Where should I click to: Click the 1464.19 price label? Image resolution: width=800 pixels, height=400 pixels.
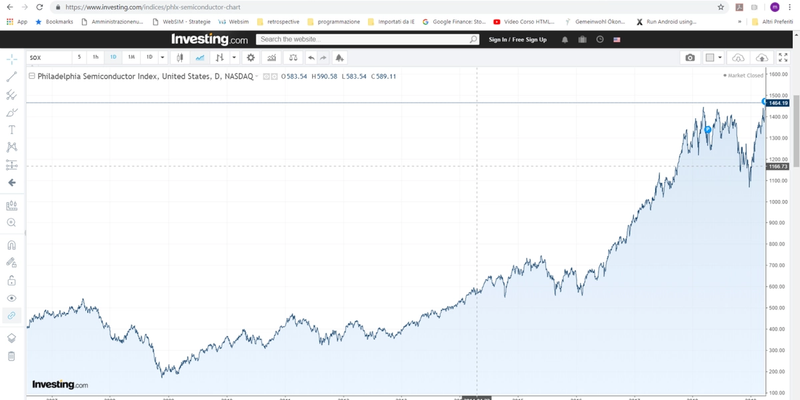click(778, 103)
